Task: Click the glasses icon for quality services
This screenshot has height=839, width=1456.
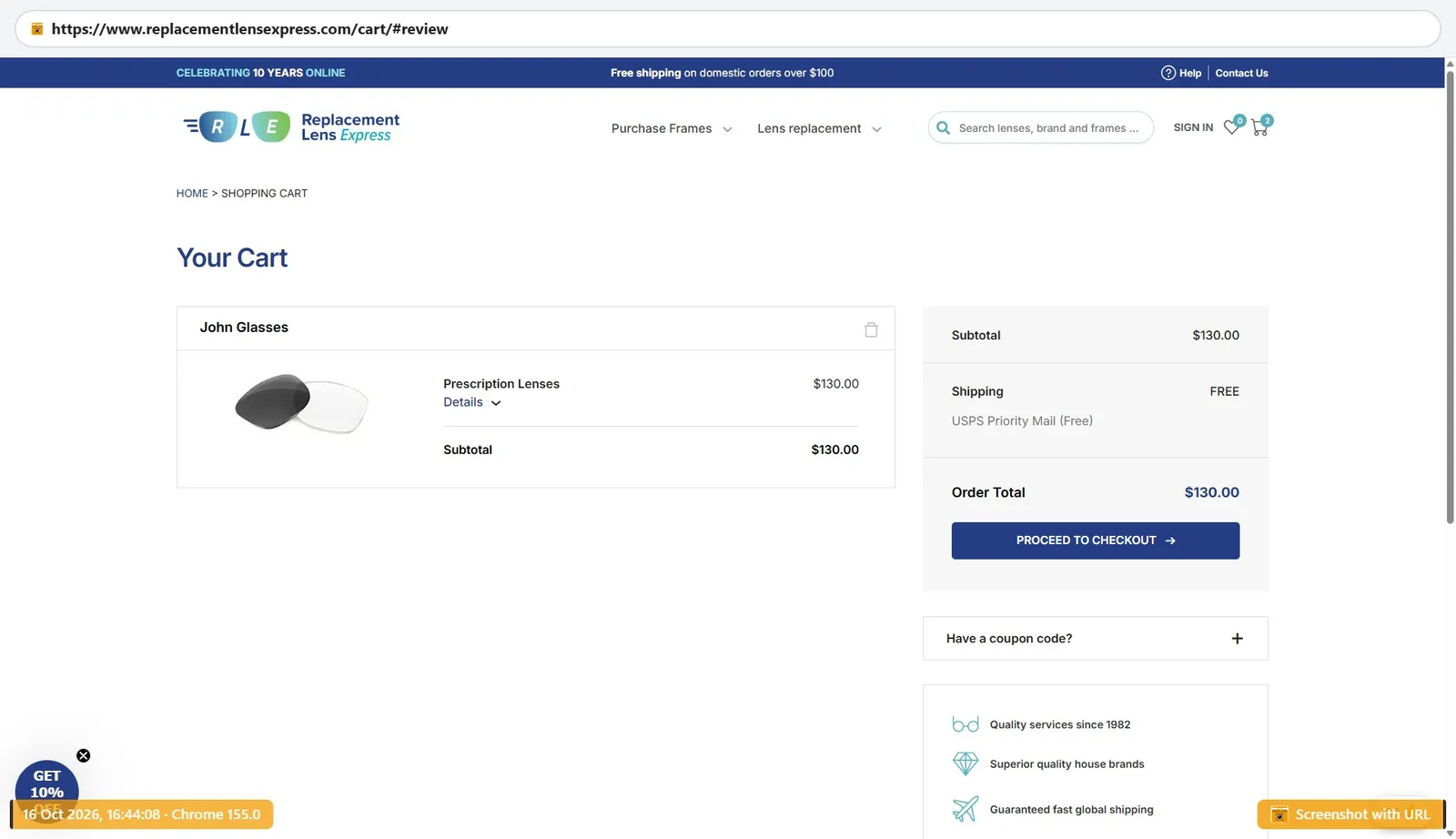Action: click(x=966, y=724)
